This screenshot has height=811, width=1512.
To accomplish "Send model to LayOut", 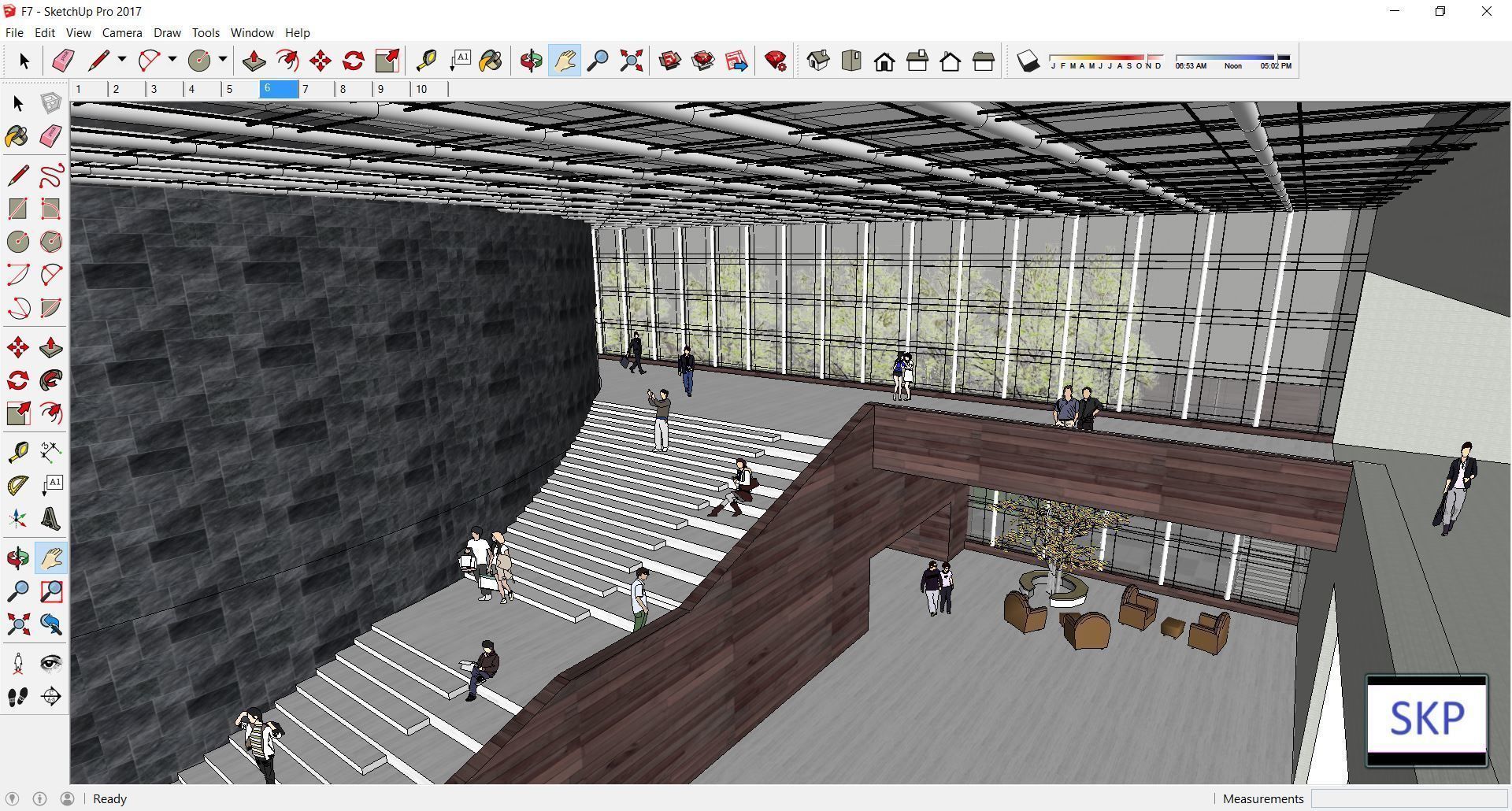I will point(736,61).
